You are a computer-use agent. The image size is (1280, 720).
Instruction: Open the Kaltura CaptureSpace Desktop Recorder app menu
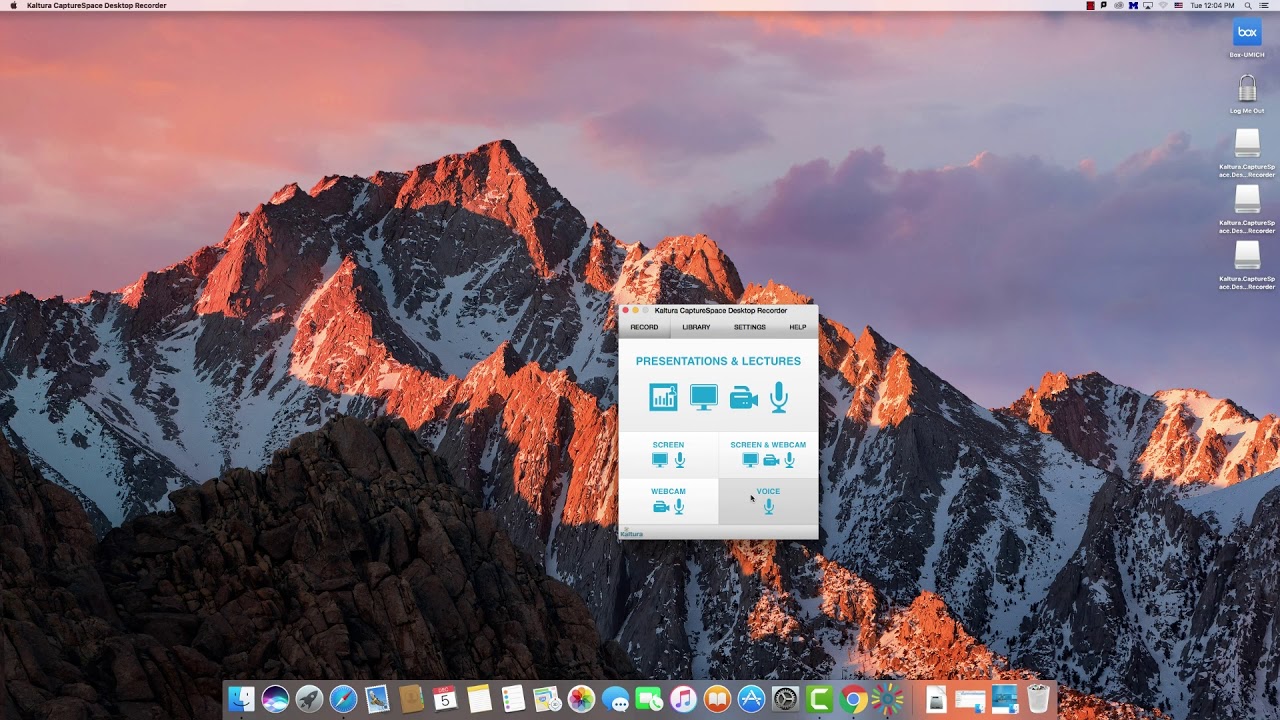pos(97,5)
